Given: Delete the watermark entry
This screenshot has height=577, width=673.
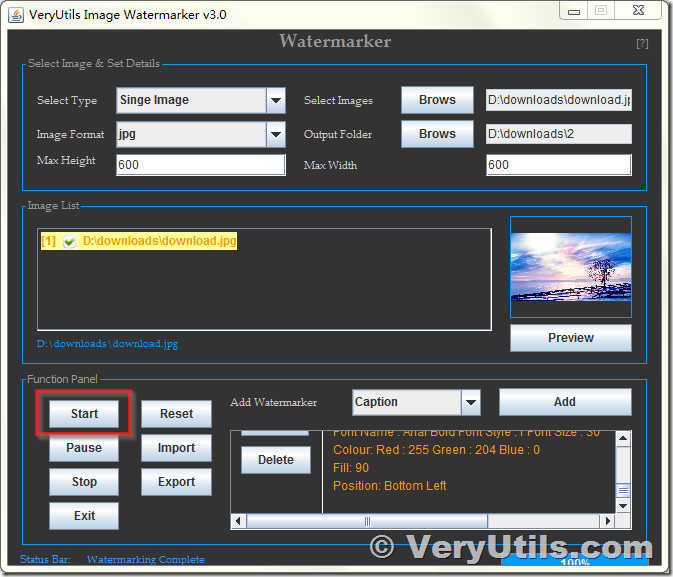Looking at the screenshot, I should pyautogui.click(x=276, y=460).
